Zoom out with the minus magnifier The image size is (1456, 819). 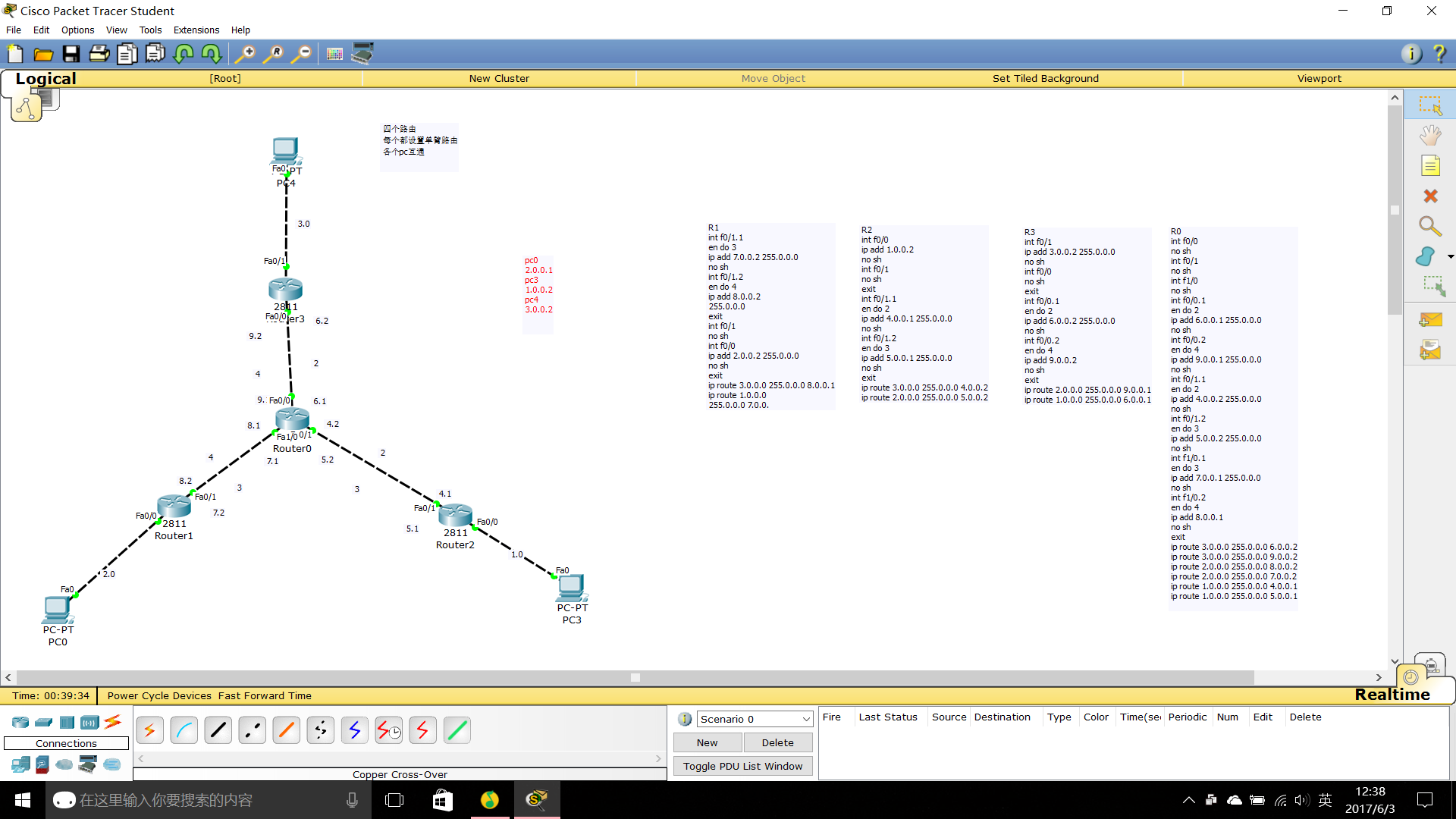click(x=302, y=54)
